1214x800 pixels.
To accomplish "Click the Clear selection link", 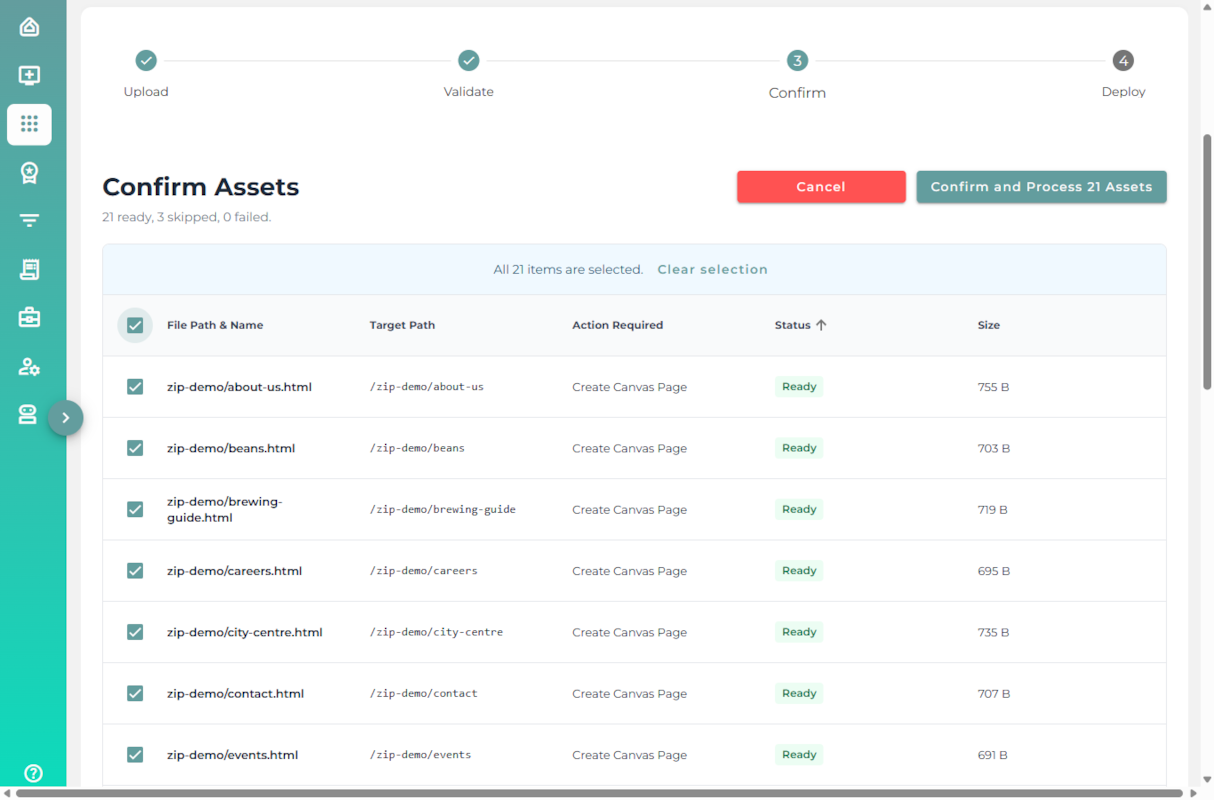I will (712, 270).
